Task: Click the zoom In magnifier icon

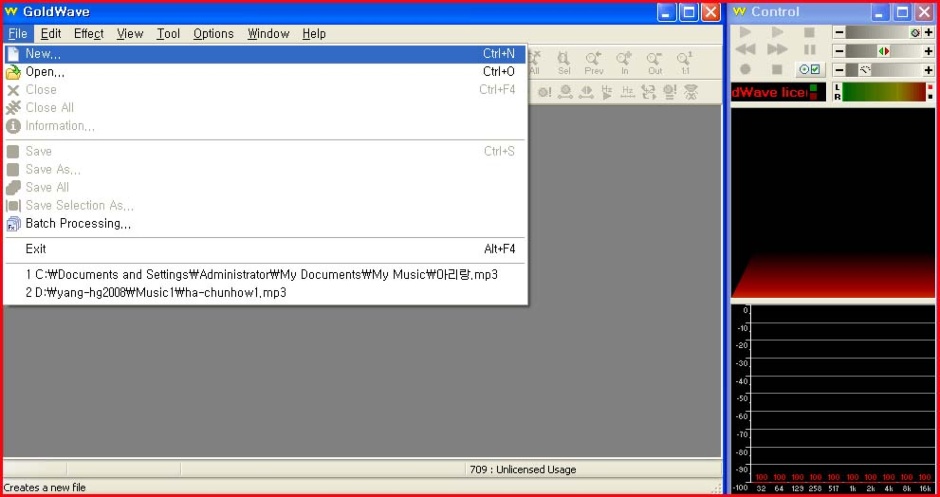Action: [x=625, y=63]
